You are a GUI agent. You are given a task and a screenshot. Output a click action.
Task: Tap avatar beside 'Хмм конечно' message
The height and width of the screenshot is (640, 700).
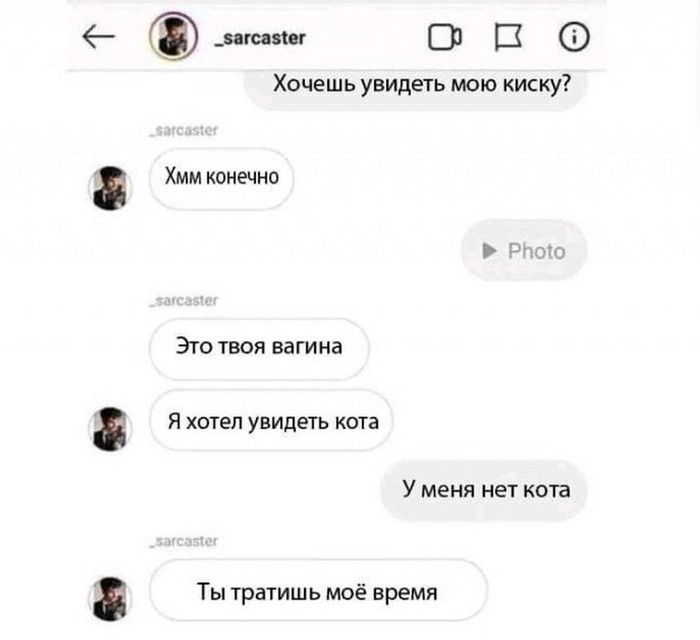110,188
